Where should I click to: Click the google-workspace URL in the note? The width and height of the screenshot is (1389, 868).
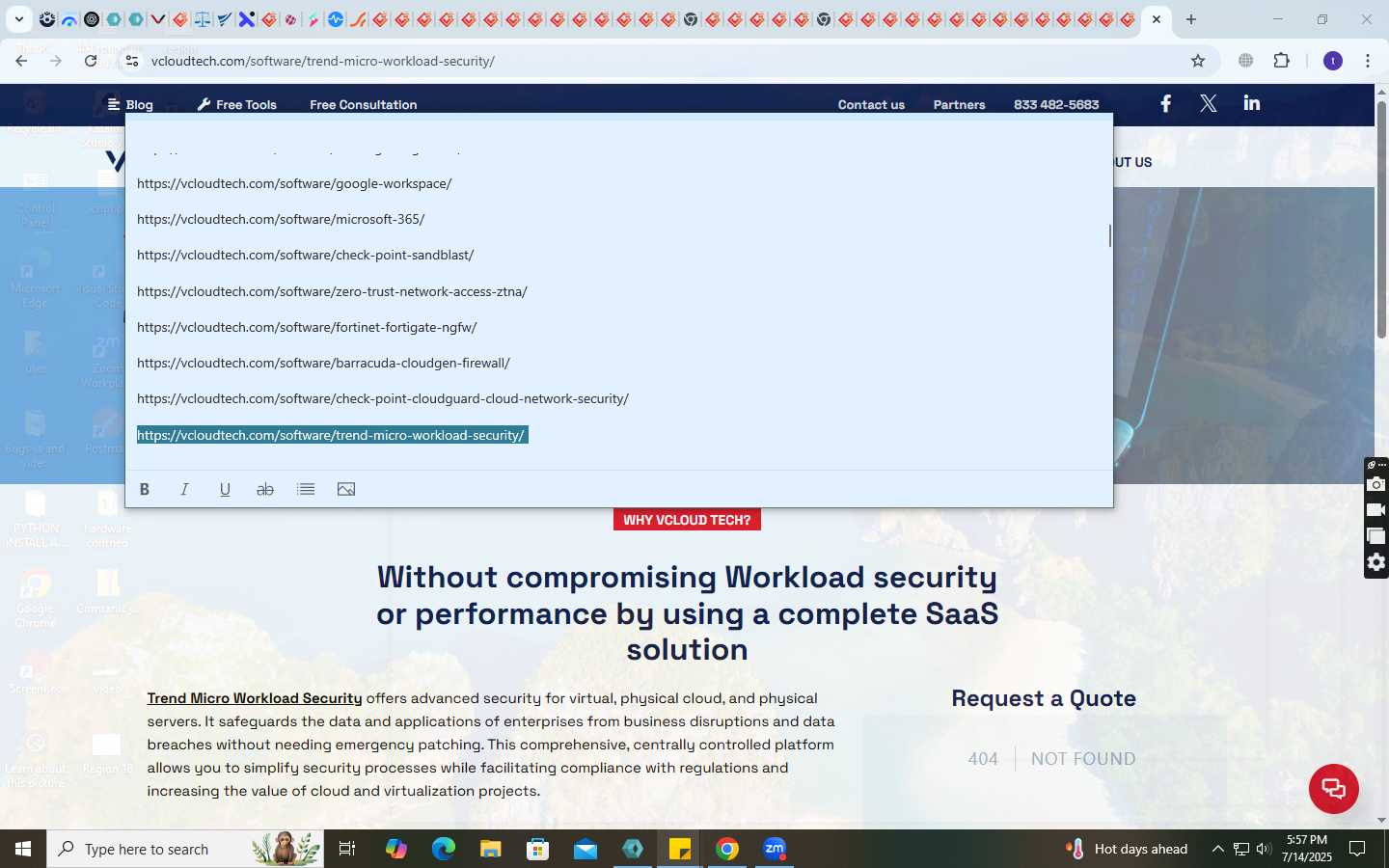click(294, 183)
